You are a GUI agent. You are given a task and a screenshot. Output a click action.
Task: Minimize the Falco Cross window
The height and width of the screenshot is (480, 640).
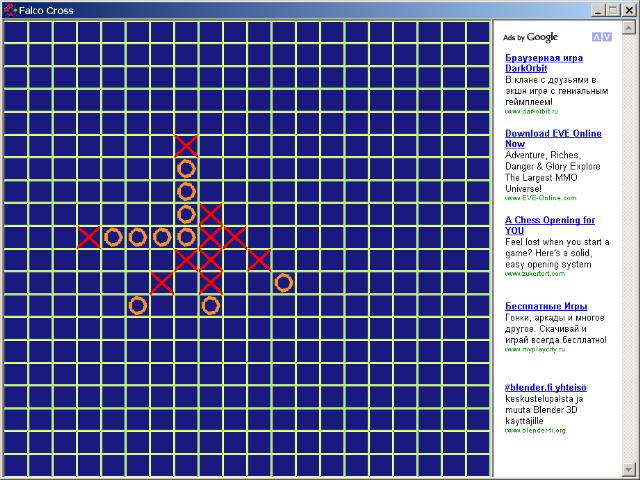pos(598,10)
